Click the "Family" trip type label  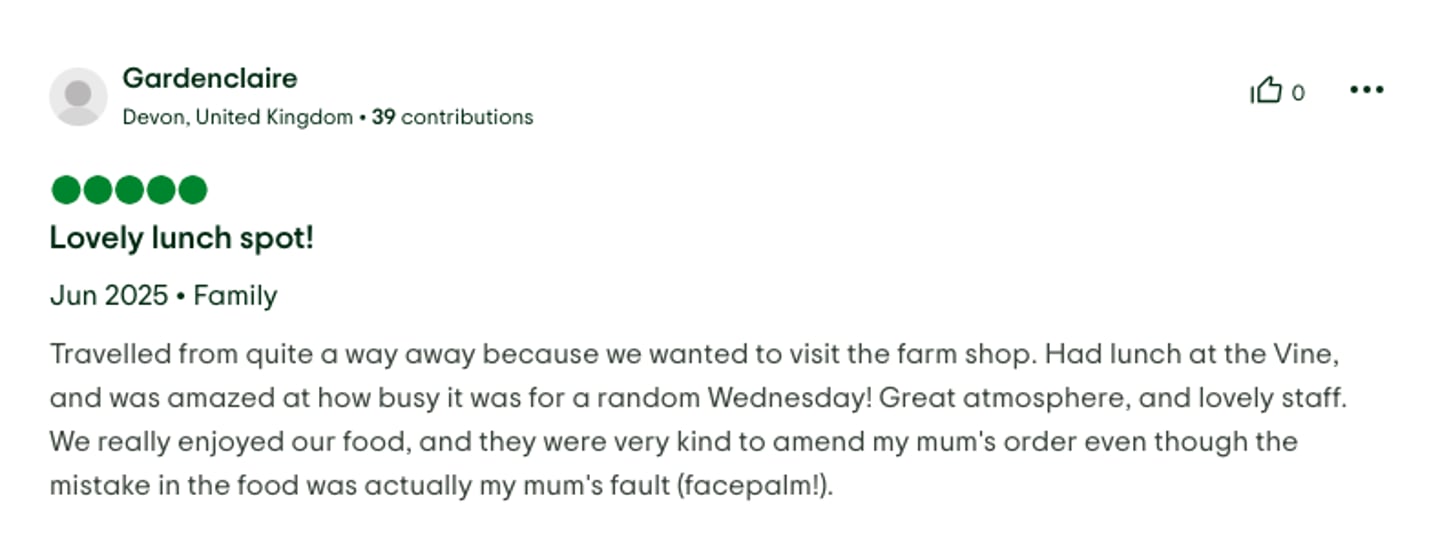point(235,296)
